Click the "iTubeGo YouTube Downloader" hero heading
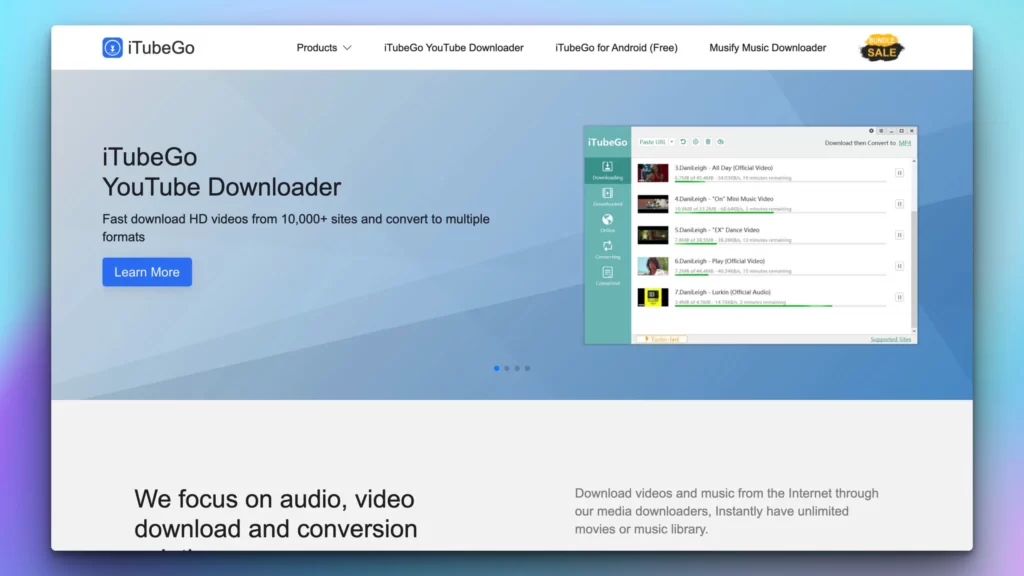 pyautogui.click(x=222, y=172)
